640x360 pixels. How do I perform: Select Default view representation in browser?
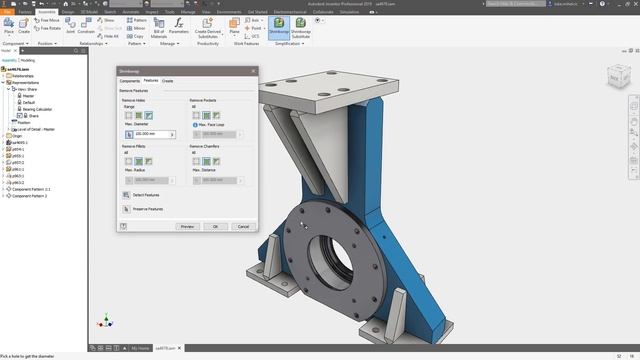coord(28,102)
